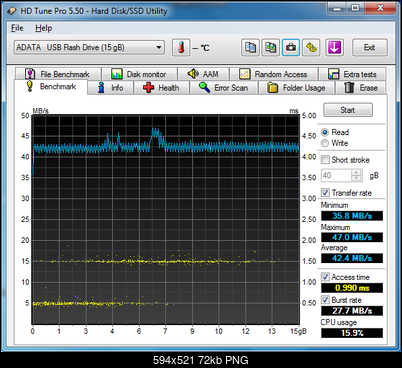Open the Error Scan tab
Screen dimensions: 402x368
pos(224,88)
